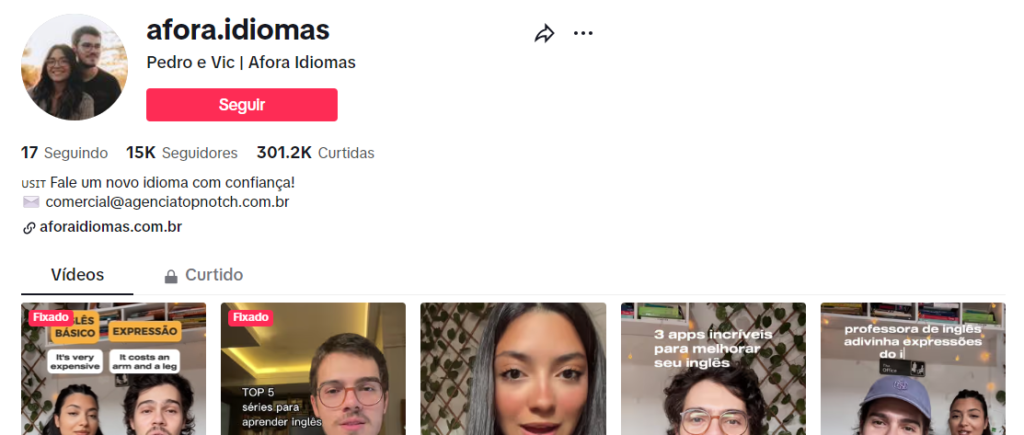Open the Inglês Básico Expressão video

(114, 368)
